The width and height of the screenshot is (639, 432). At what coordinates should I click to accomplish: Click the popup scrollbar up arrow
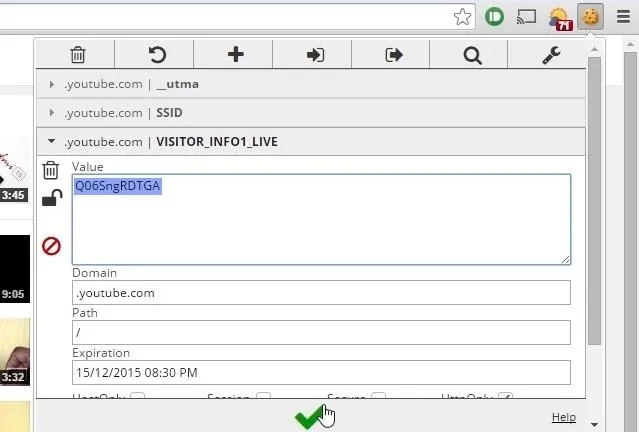pos(594,49)
